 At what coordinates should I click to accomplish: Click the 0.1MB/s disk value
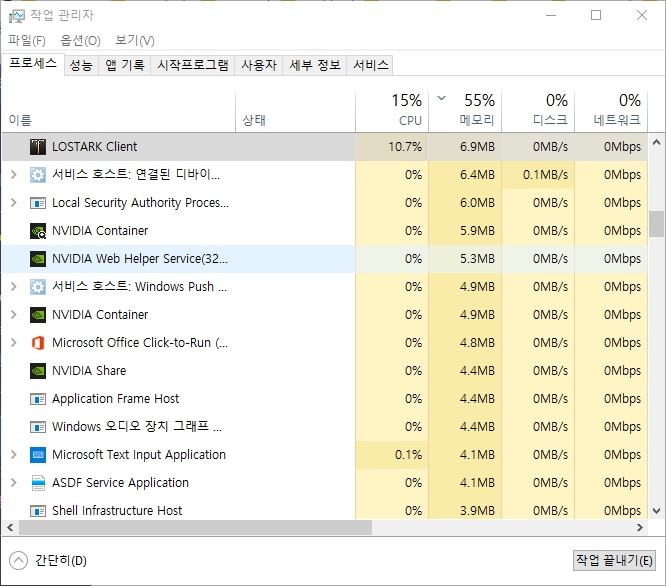click(x=545, y=175)
